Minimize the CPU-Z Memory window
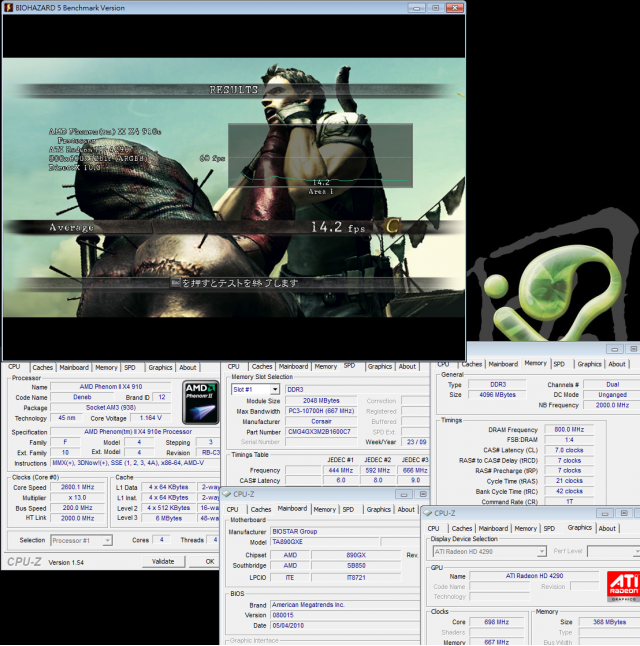The width and height of the screenshot is (640, 646). point(614,349)
